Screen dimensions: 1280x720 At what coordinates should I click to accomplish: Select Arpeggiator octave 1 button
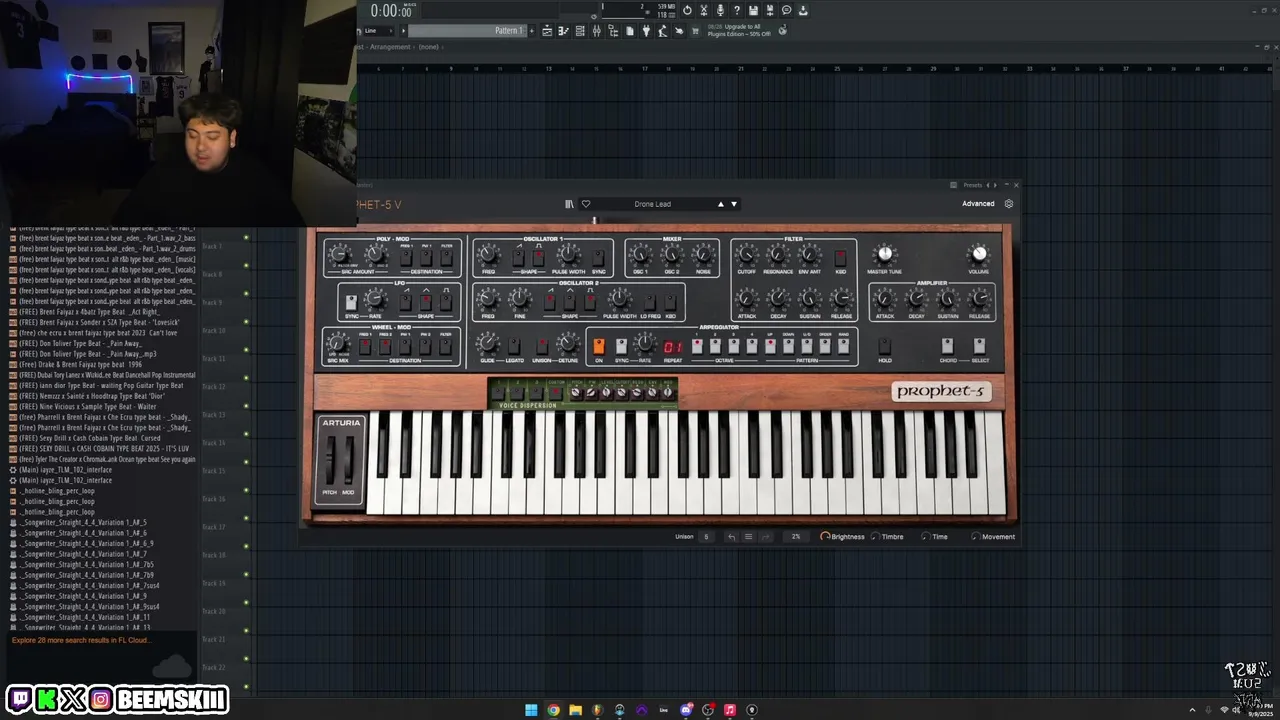click(697, 346)
